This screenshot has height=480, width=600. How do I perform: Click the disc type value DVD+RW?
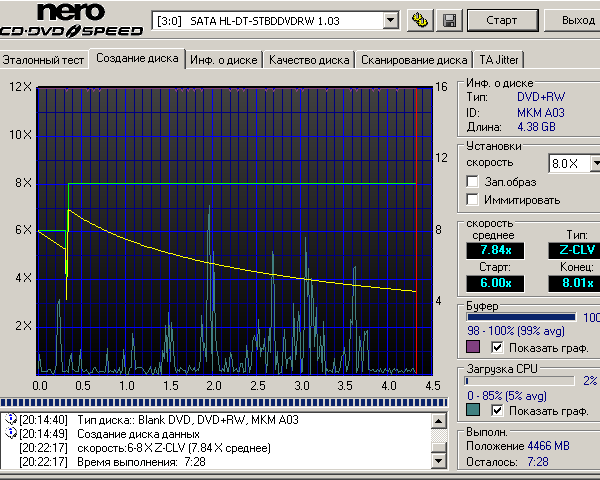(541, 97)
